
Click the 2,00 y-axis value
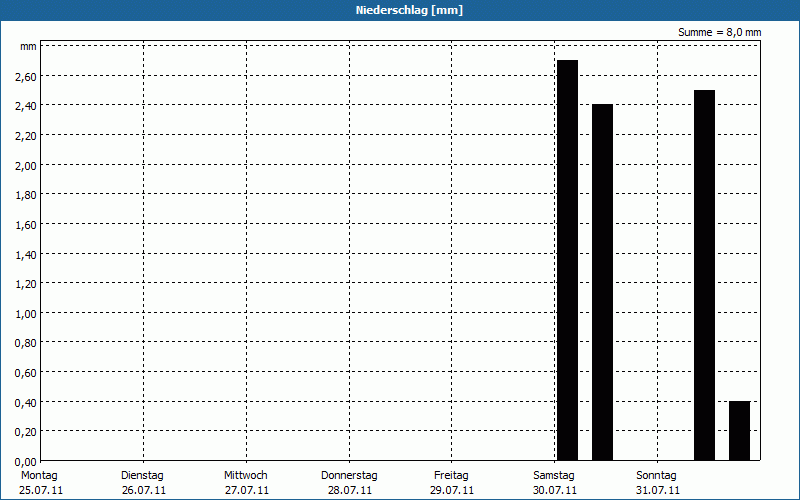[26, 165]
